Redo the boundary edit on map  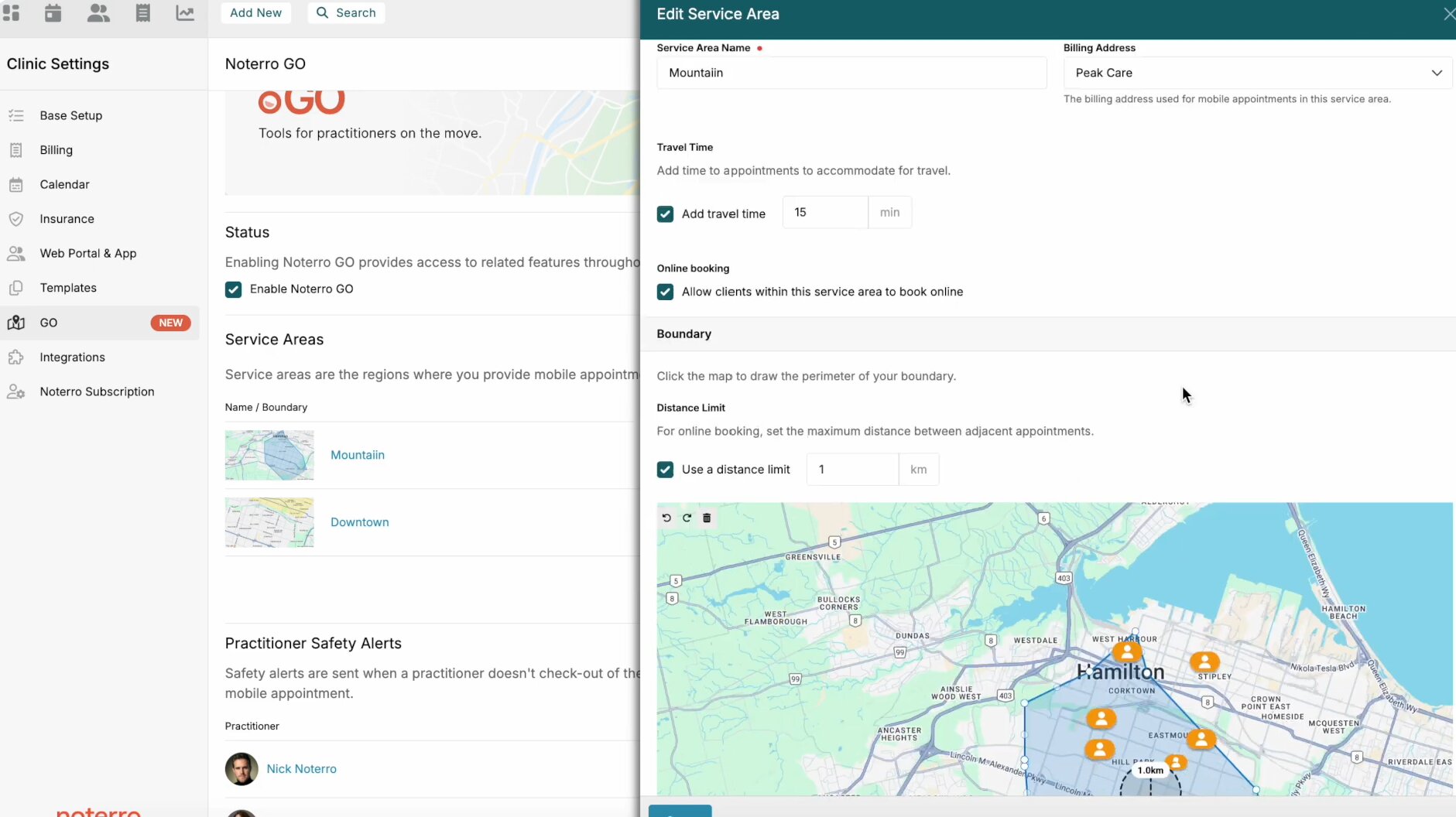pos(687,518)
